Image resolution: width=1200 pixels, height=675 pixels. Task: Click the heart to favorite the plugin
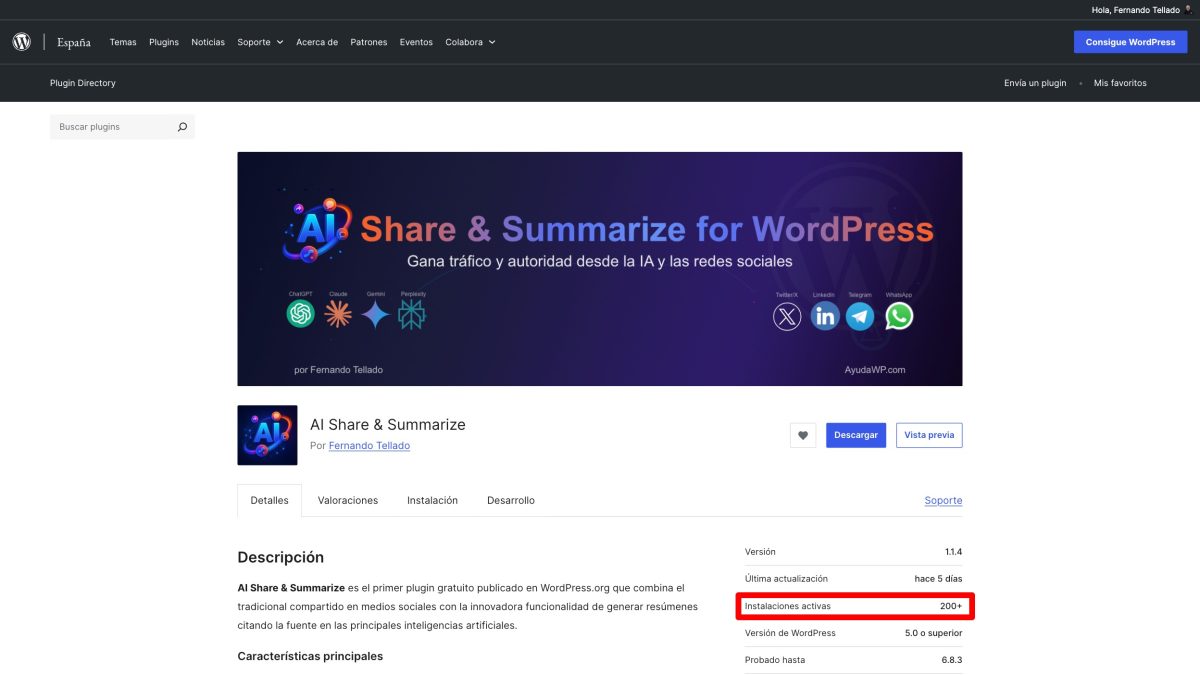click(802, 435)
